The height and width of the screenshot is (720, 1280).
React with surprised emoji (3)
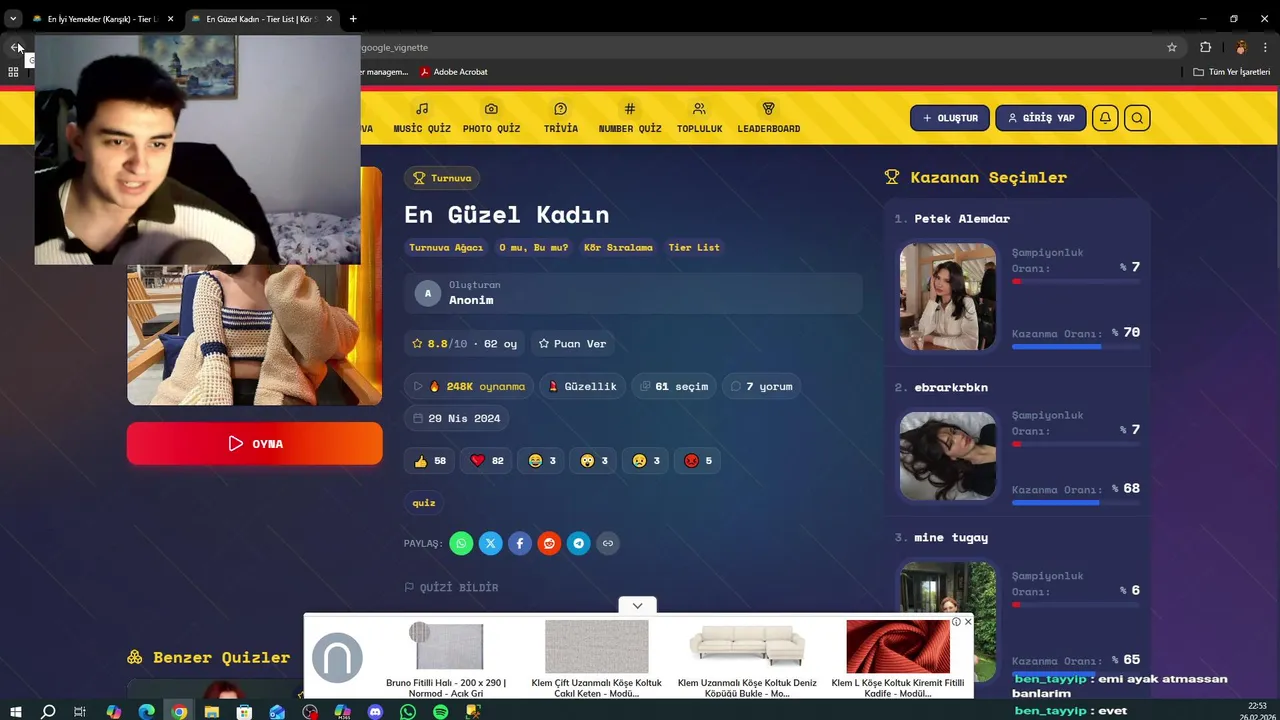594,460
